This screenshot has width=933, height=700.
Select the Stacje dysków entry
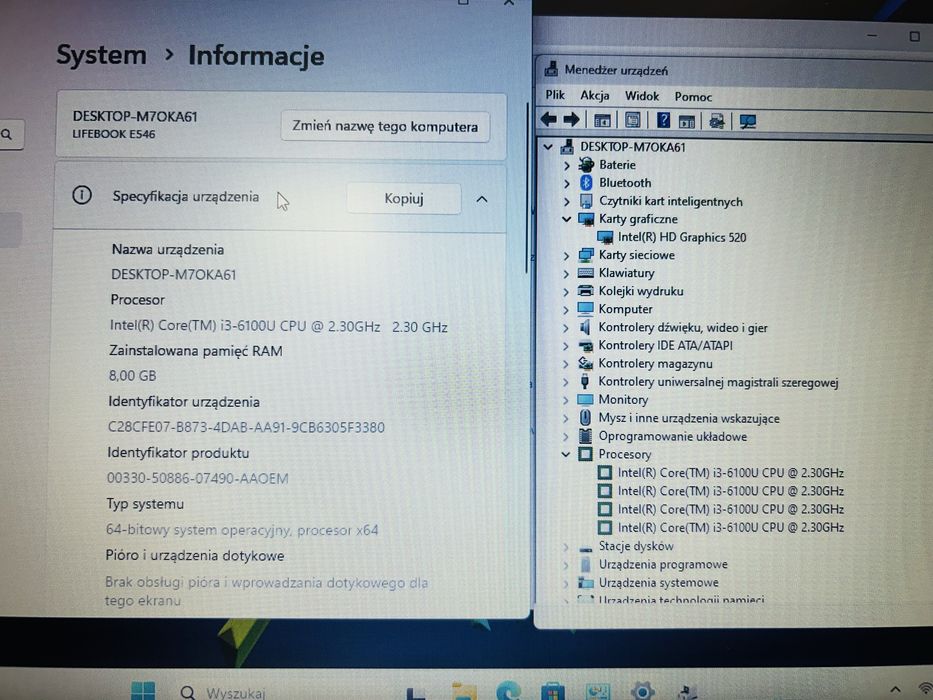636,546
